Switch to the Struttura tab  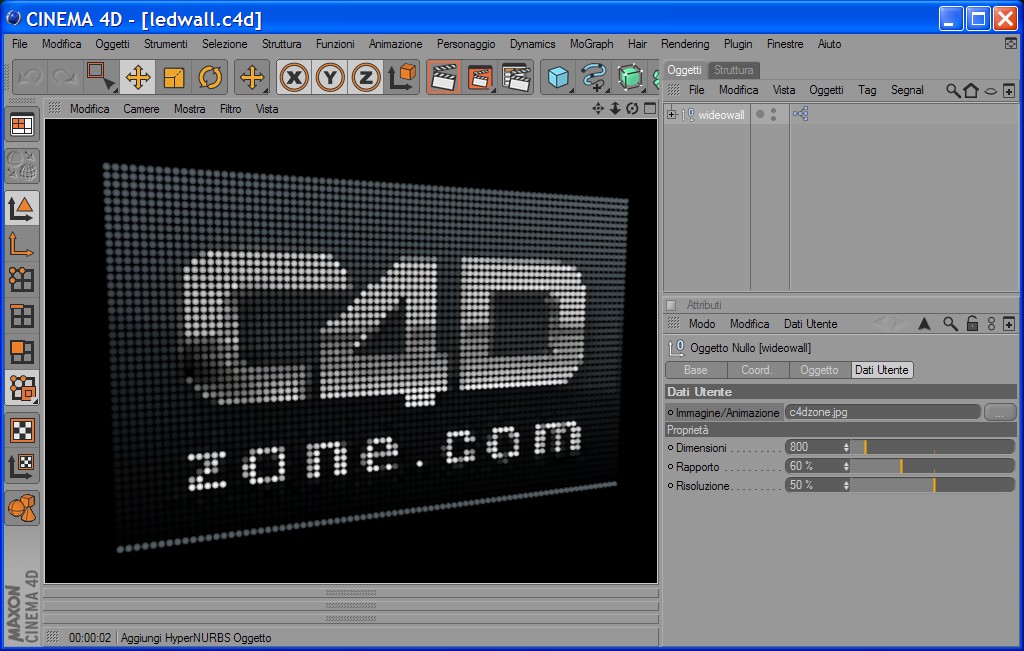[x=733, y=70]
